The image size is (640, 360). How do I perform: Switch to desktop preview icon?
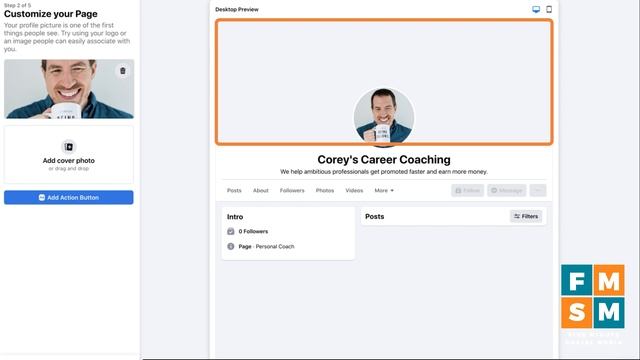coord(536,9)
